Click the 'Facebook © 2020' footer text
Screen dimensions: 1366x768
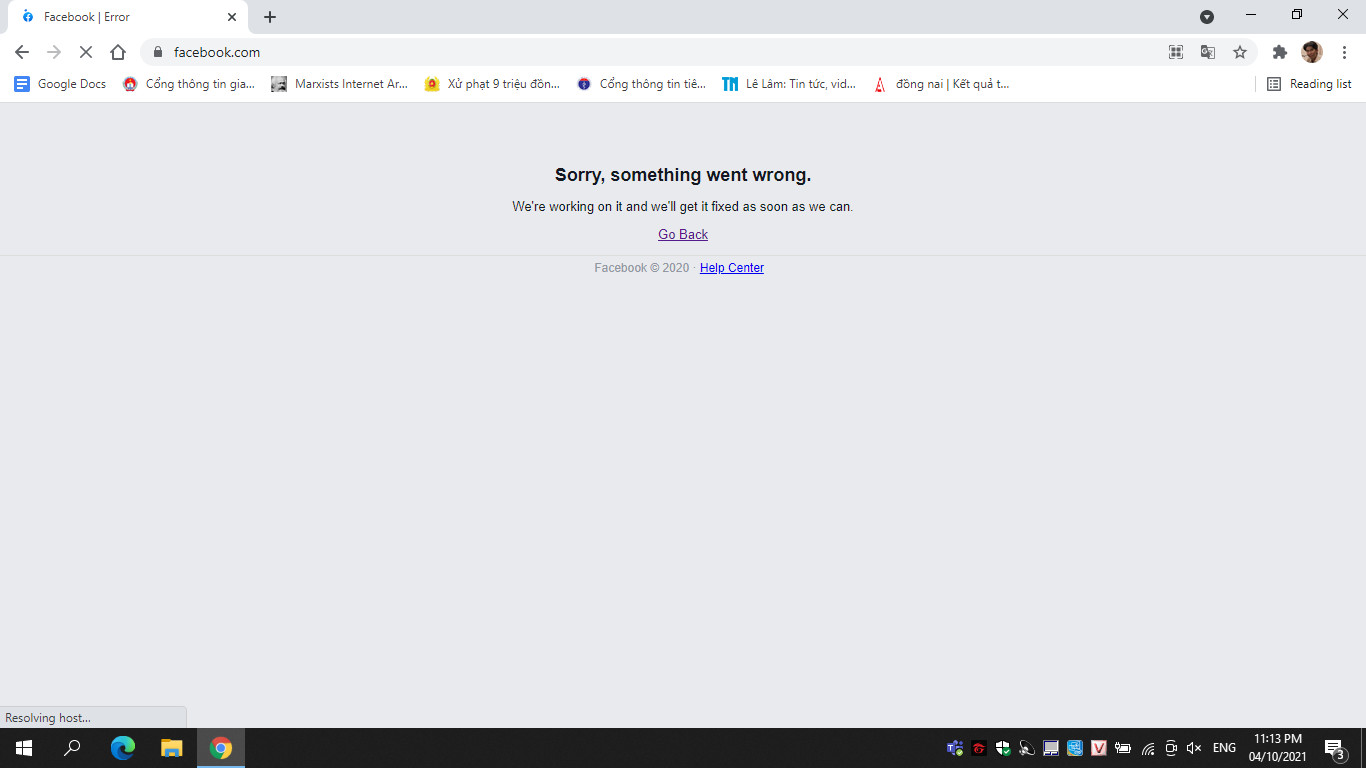(642, 268)
